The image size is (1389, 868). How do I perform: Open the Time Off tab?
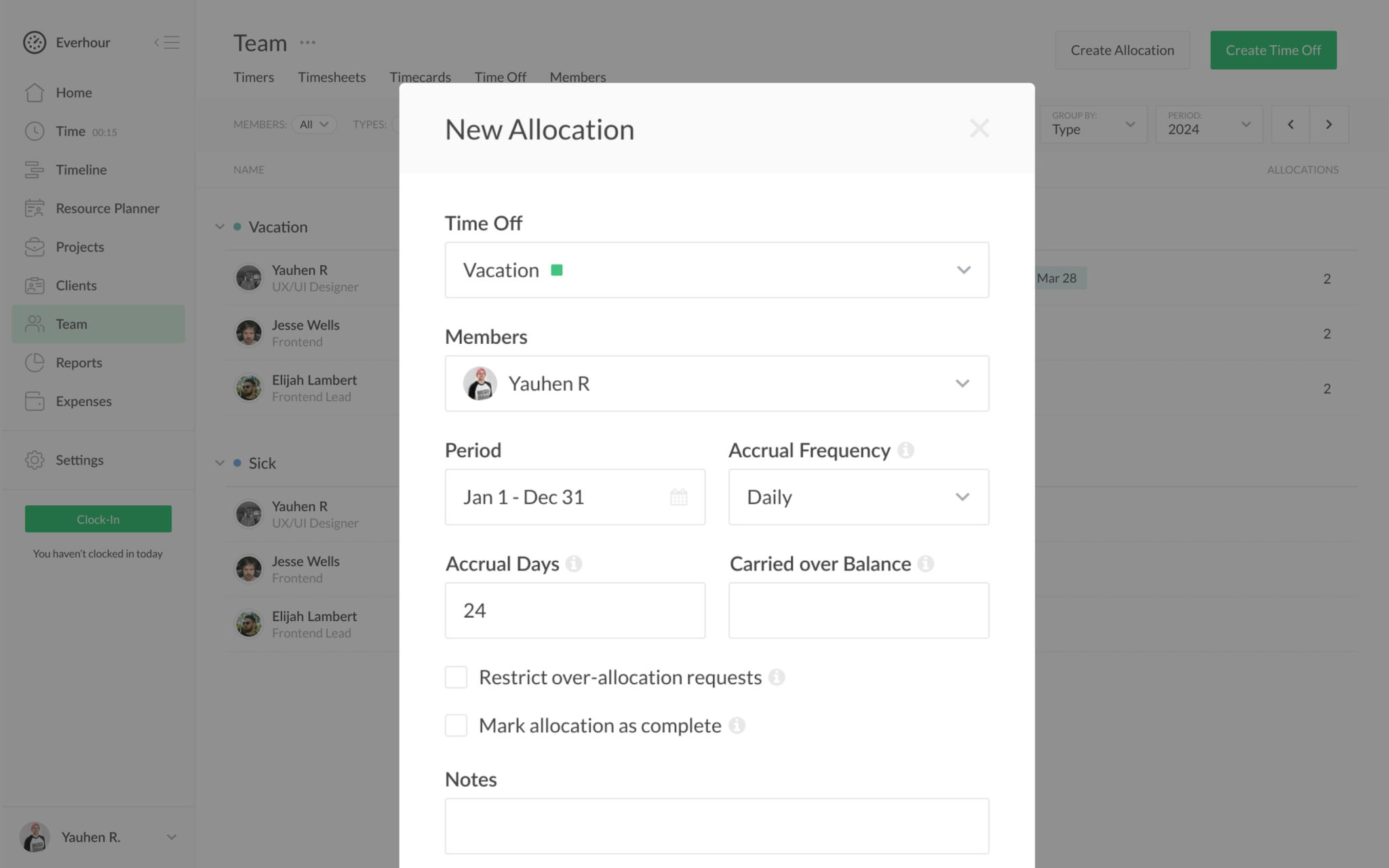(x=500, y=77)
